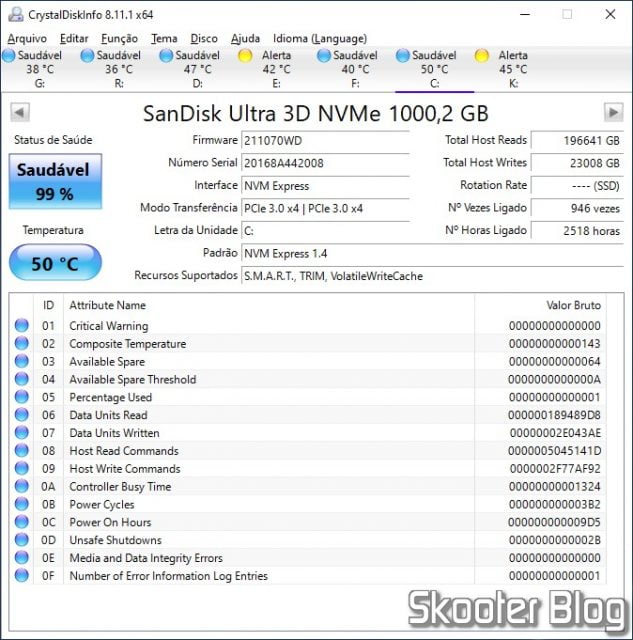Screen dimensions: 633x640
Task: Click the Padrão field NVM Express 1.4
Action: pyautogui.click(x=433, y=253)
